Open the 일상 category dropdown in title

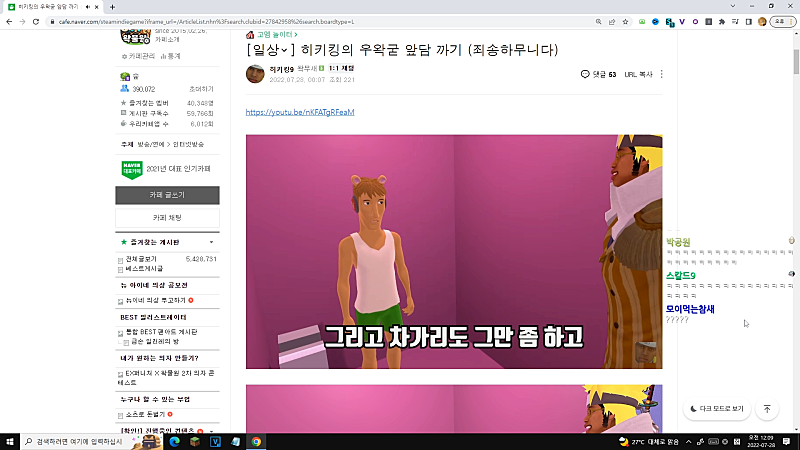pyautogui.click(x=271, y=50)
